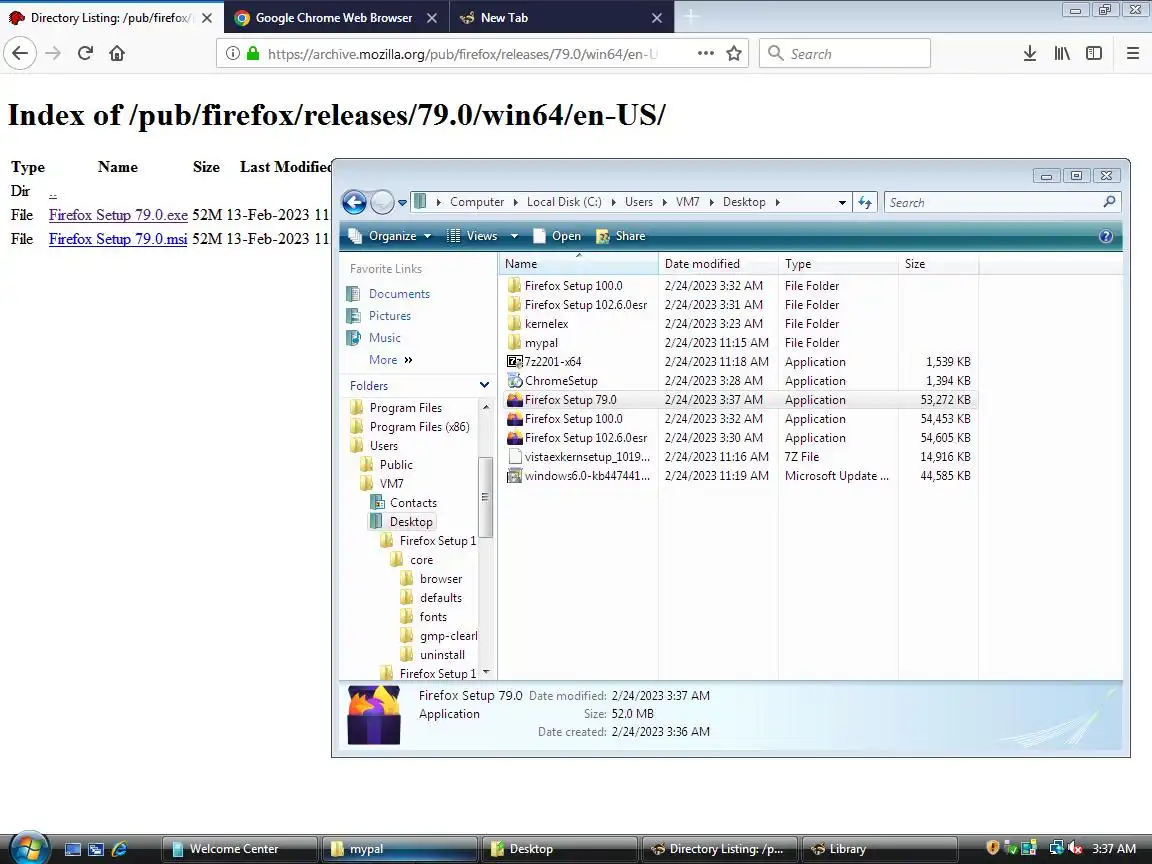Viewport: 1152px width, 864px height.
Task: Launch Internet Explorer from quick launch
Action: tap(119, 849)
